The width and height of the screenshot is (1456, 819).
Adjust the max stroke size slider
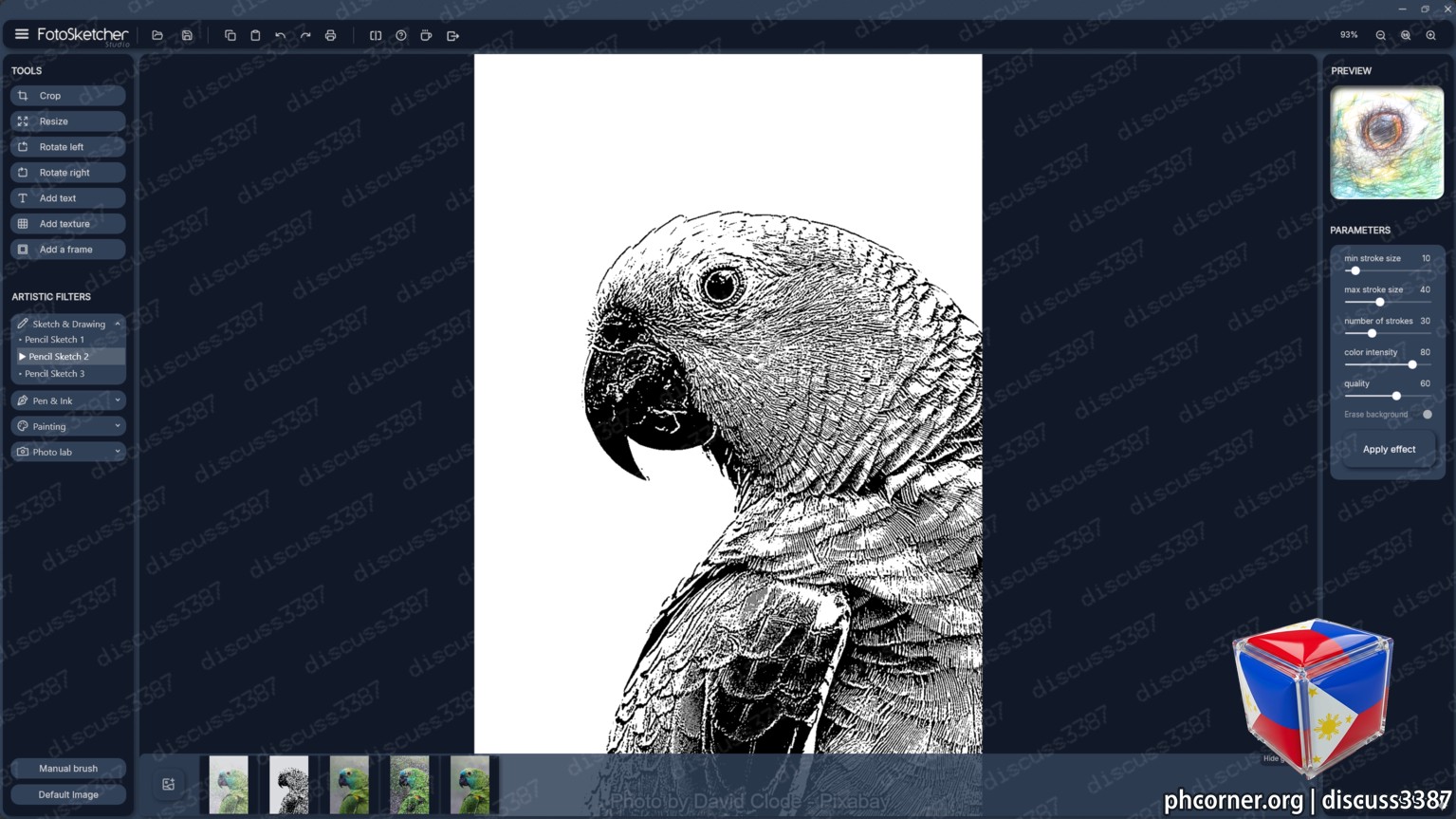[x=1387, y=303]
